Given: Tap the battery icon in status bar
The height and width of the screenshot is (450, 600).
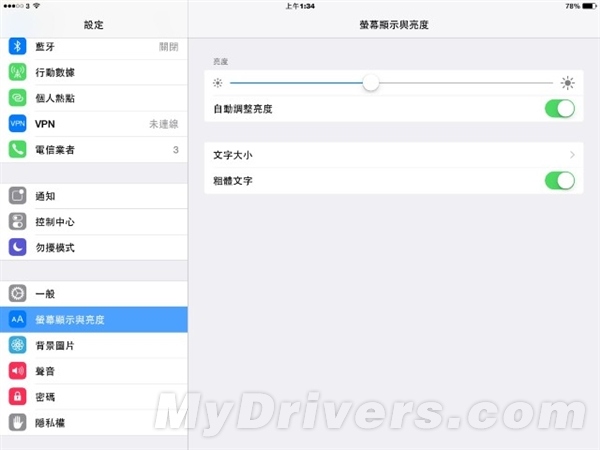Looking at the screenshot, I should 589,6.
